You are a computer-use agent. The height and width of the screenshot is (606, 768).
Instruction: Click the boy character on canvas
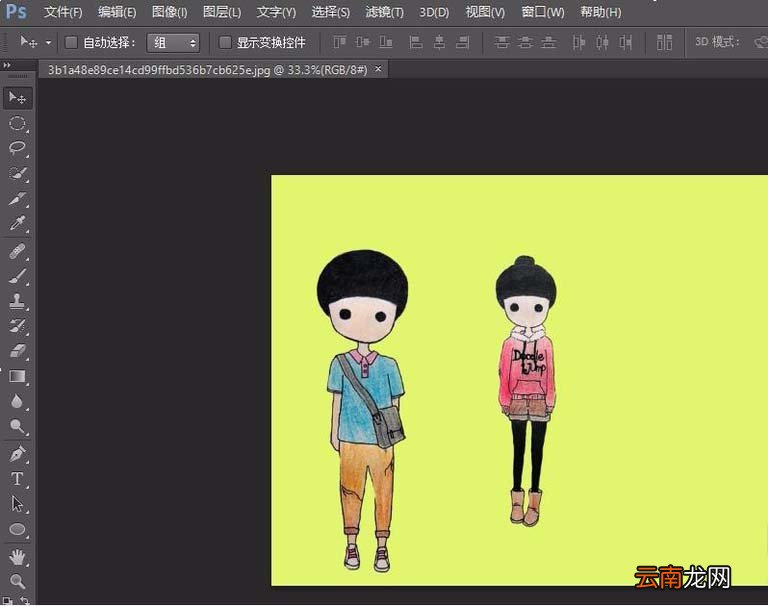point(363,411)
